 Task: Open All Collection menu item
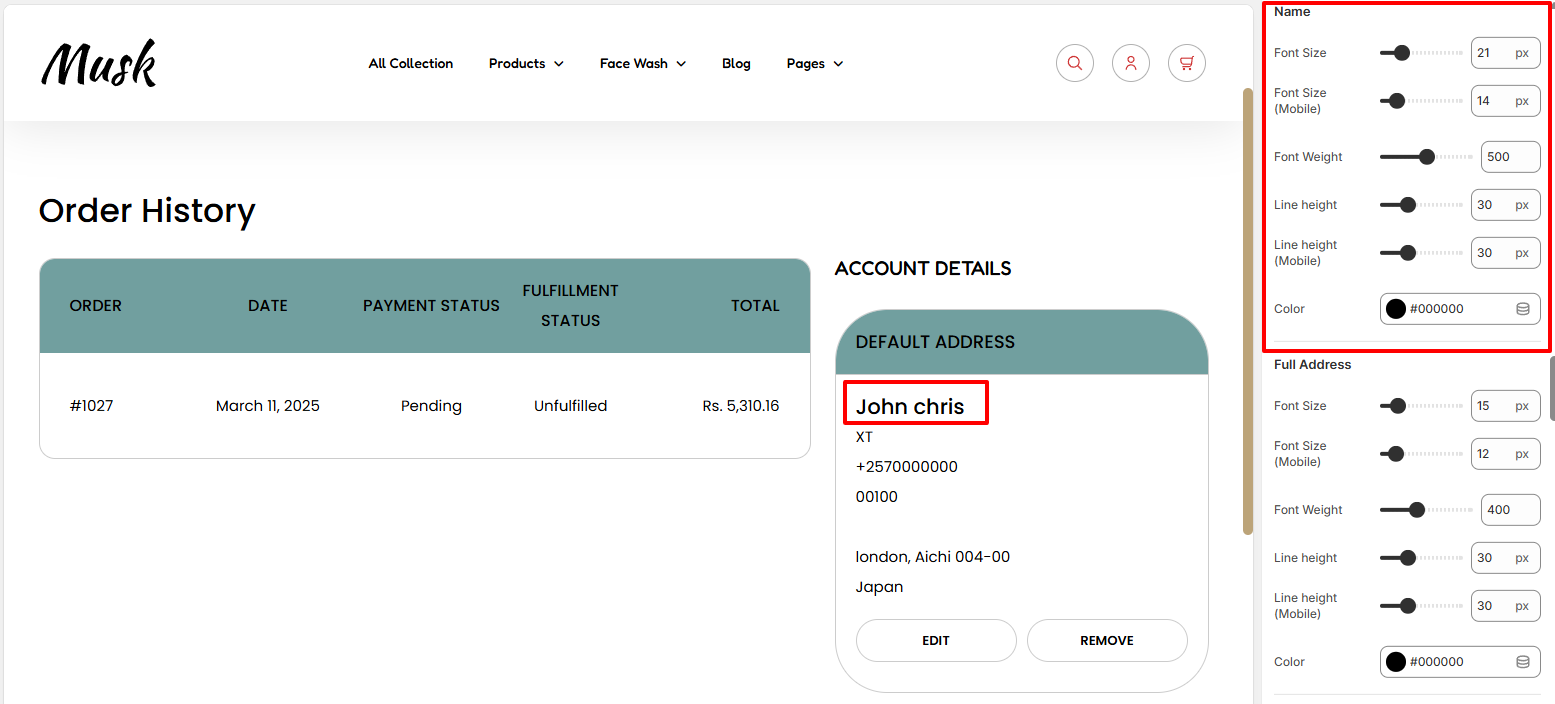click(x=411, y=63)
